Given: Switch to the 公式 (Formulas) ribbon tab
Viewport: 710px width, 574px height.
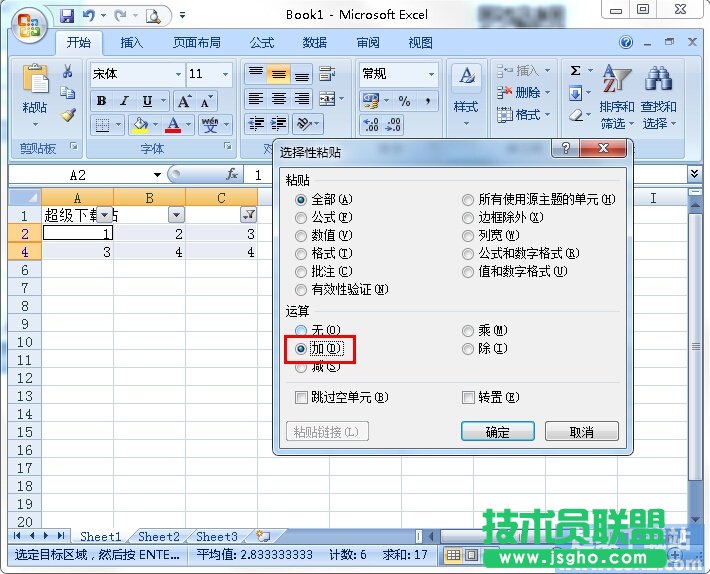Looking at the screenshot, I should pos(262,43).
